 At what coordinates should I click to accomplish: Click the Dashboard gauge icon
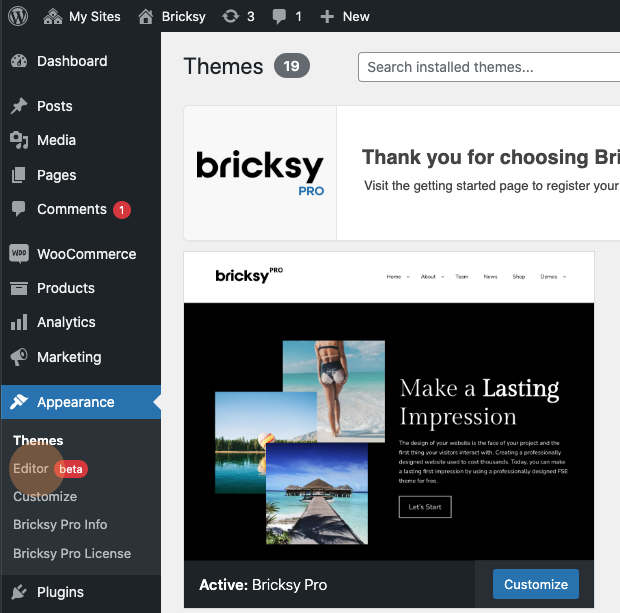19,61
